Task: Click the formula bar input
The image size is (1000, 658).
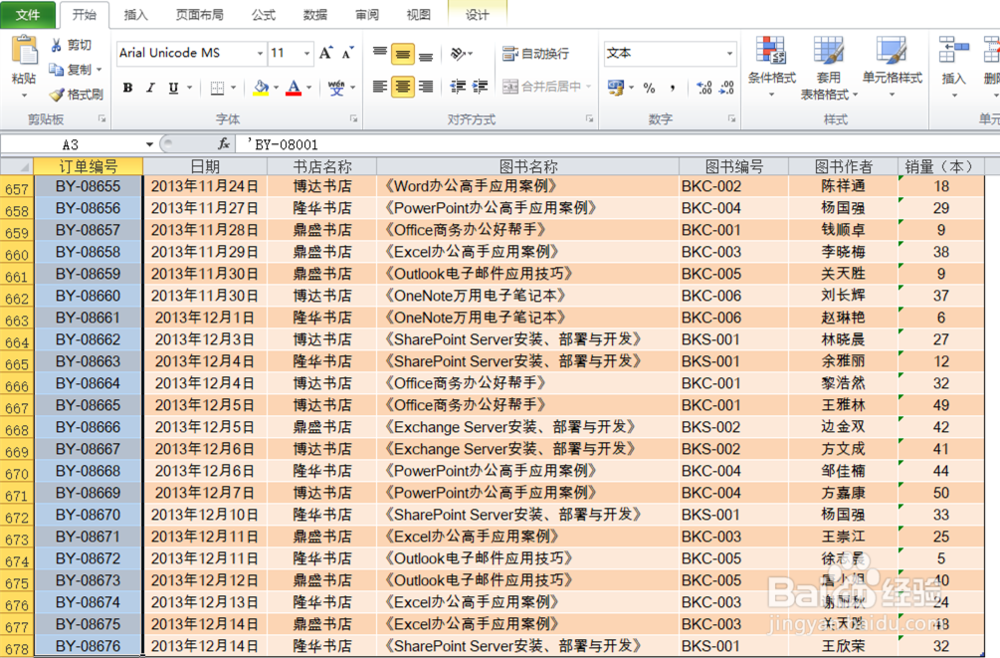Action: [x=617, y=145]
